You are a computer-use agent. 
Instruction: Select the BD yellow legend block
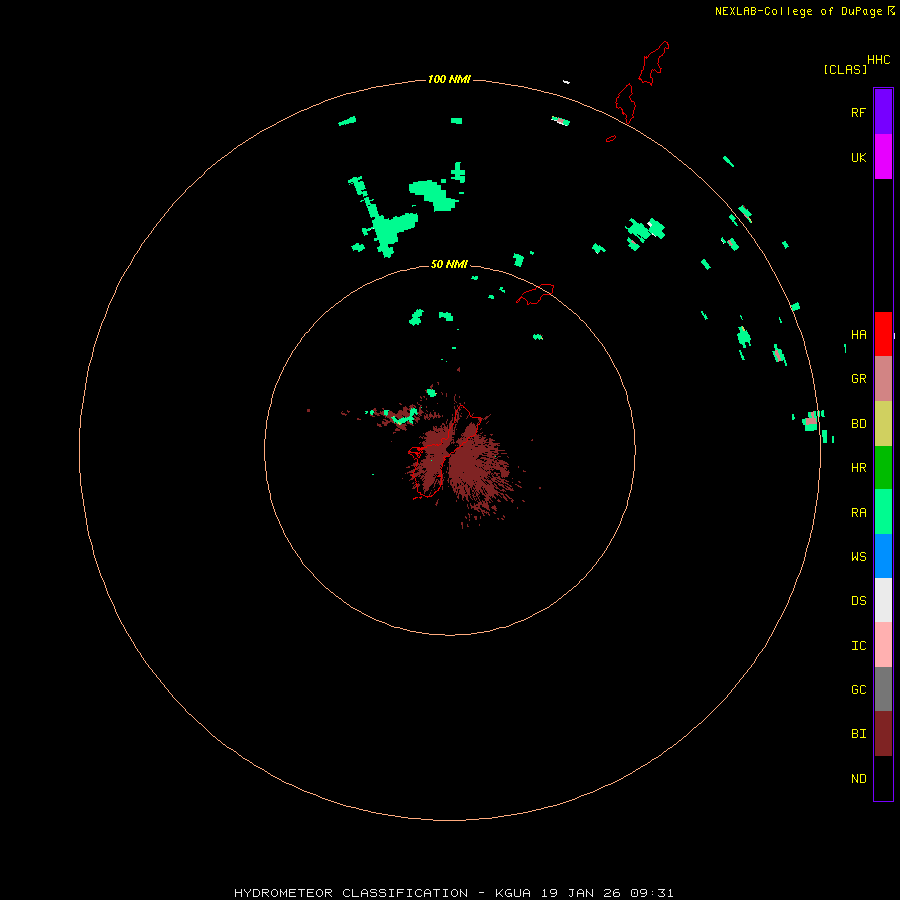pos(883,424)
